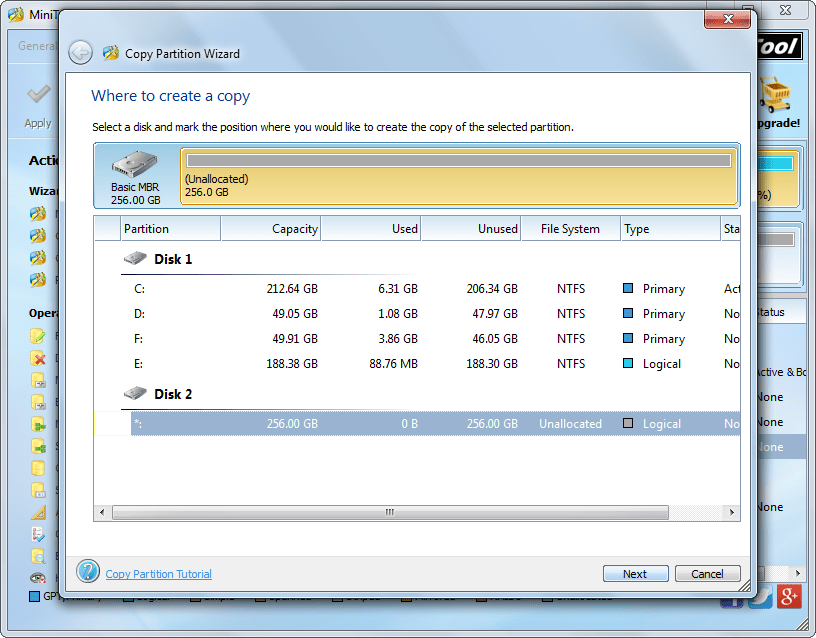816x638 pixels.
Task: Open the Copy Partition Tutorial link
Action: [158, 574]
